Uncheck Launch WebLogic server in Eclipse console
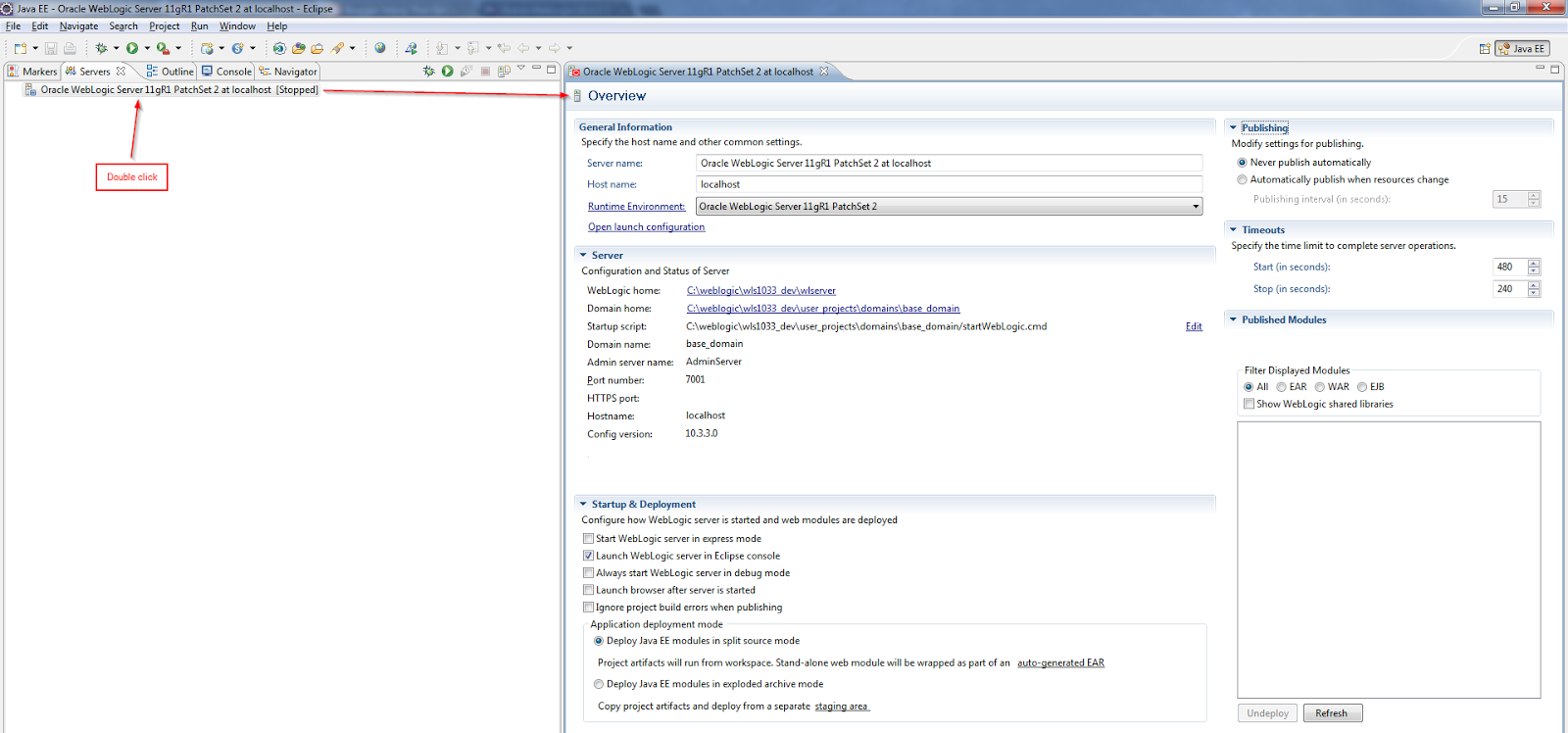 (588, 556)
